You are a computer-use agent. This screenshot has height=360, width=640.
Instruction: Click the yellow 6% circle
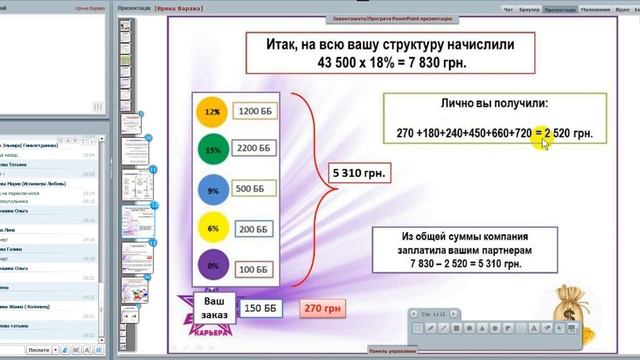point(213,228)
